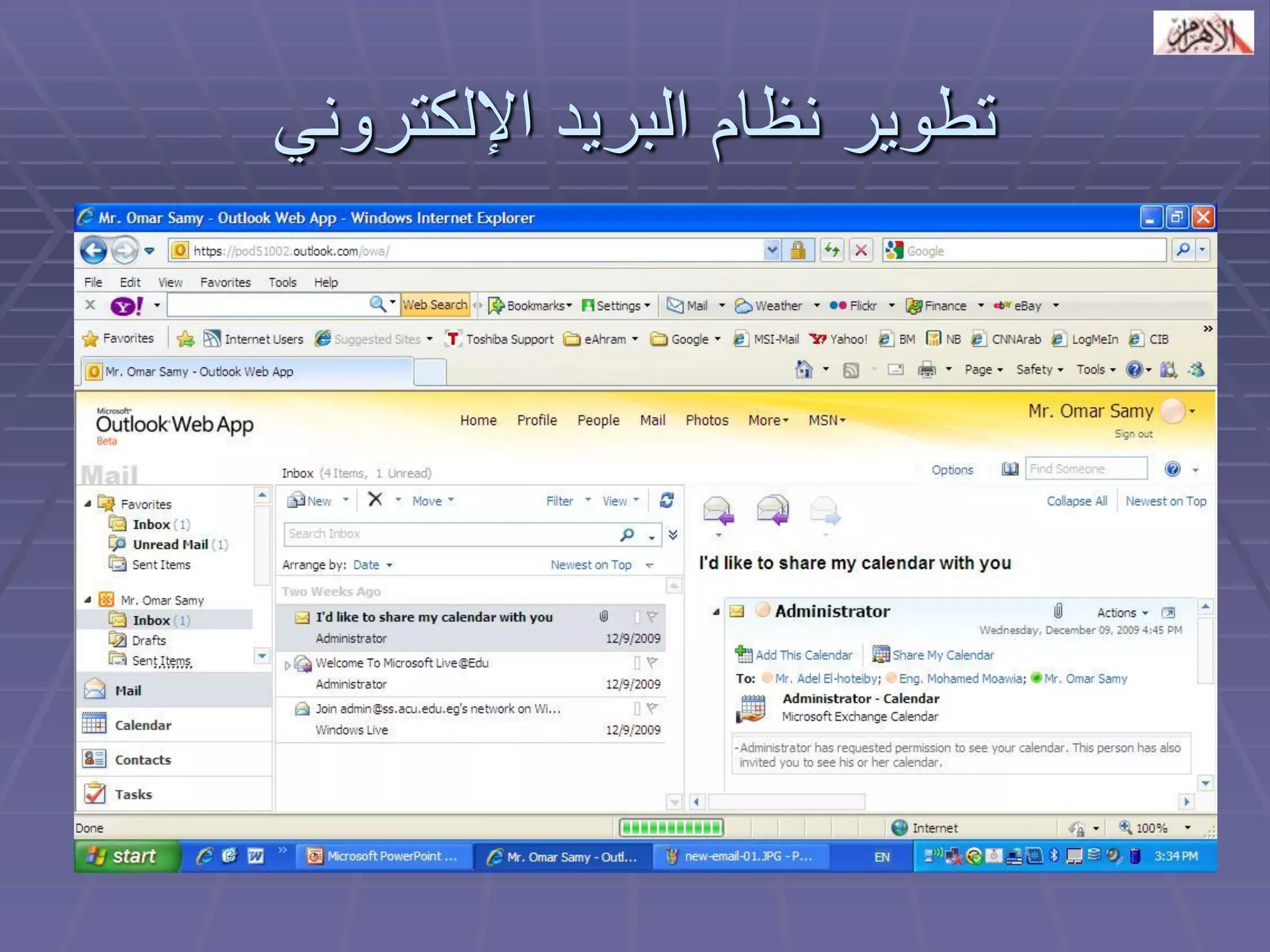Click the search magnifier in Search Inbox box
The height and width of the screenshot is (952, 1270).
coord(628,534)
